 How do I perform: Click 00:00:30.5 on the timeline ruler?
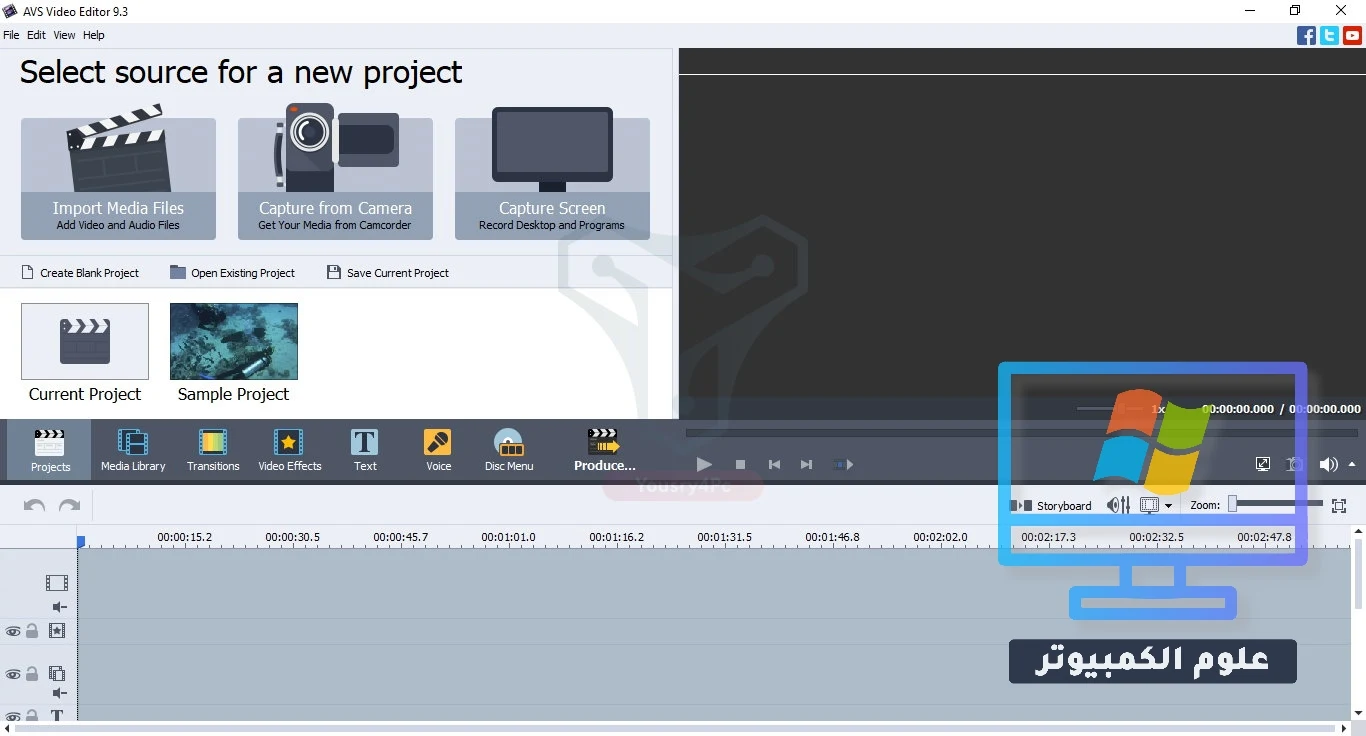292,537
